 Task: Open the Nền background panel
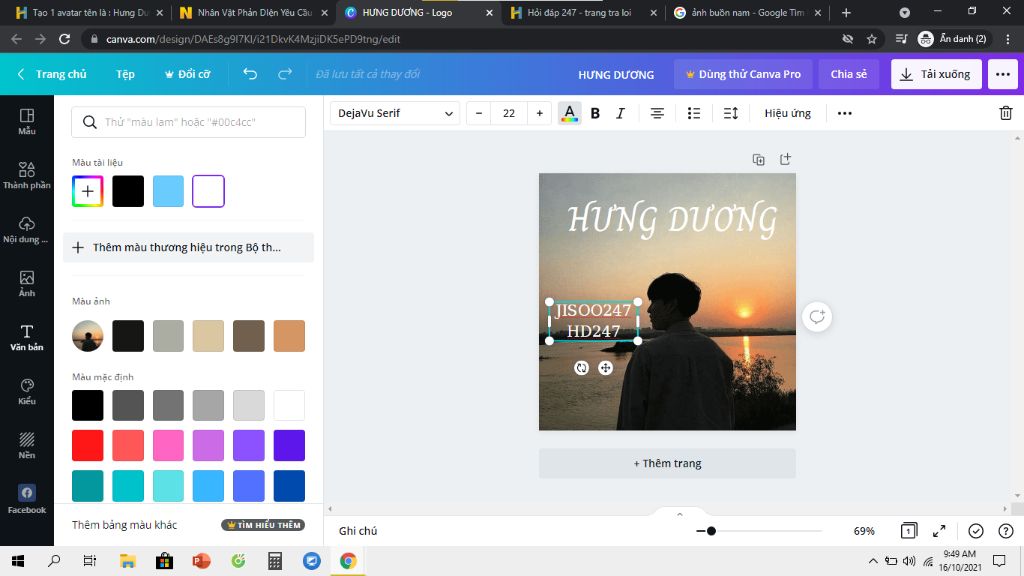click(x=27, y=445)
